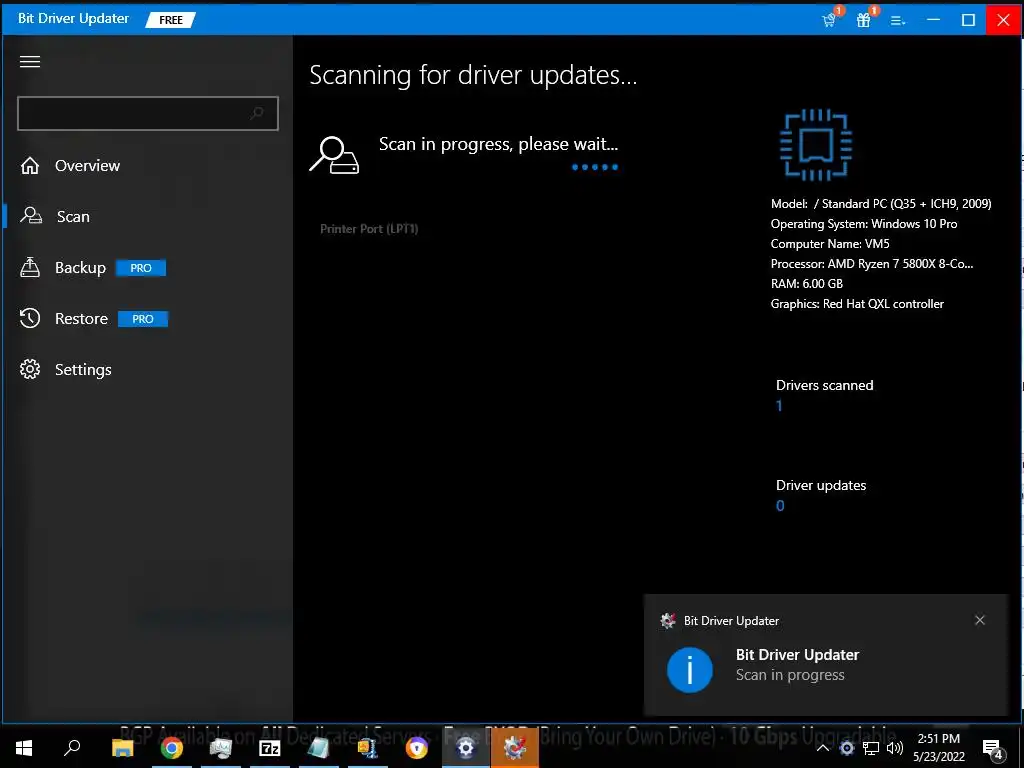The height and width of the screenshot is (768, 1024).
Task: Click the app title 'Bit Driver Updater'
Action: (73, 18)
